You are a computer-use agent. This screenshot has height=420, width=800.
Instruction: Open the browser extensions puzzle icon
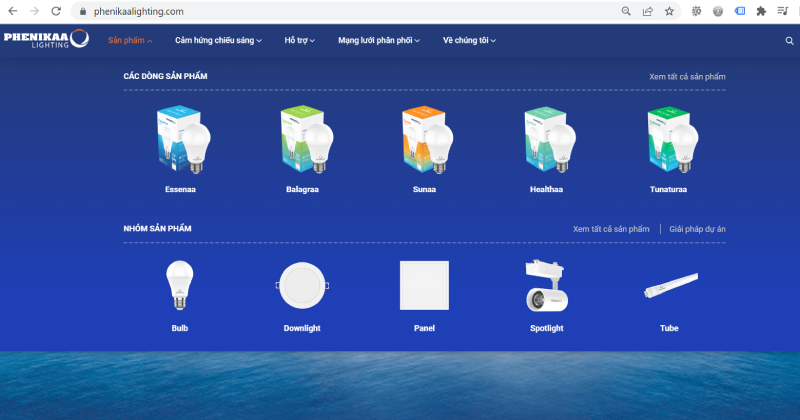(x=761, y=11)
